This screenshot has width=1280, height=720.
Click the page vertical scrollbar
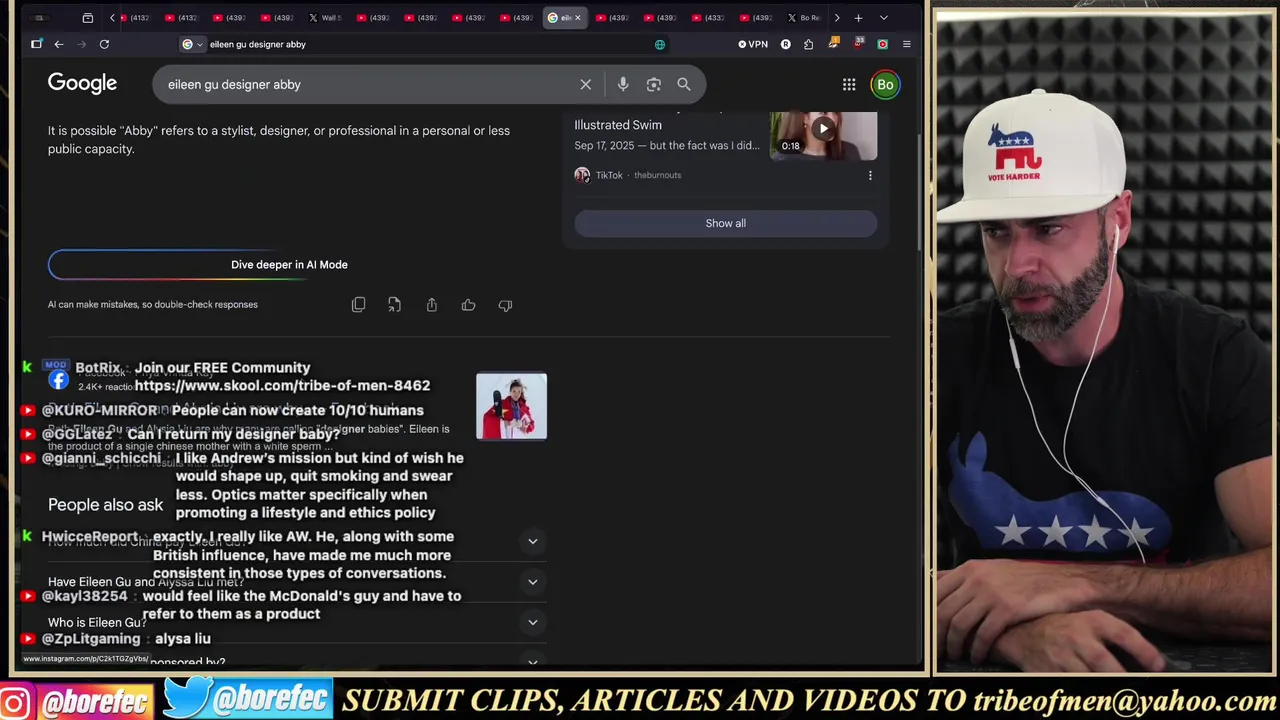pos(918,190)
